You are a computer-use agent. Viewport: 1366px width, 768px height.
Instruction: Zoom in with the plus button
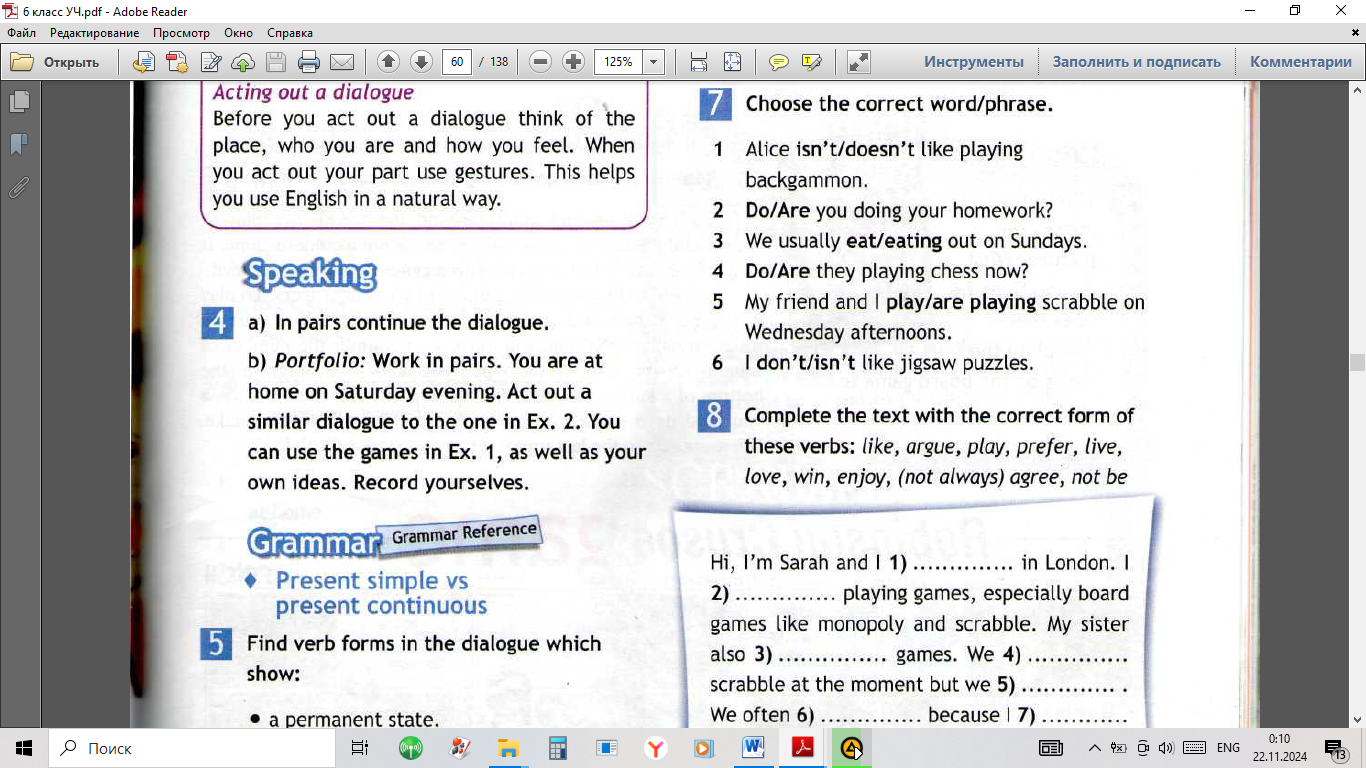[573, 62]
